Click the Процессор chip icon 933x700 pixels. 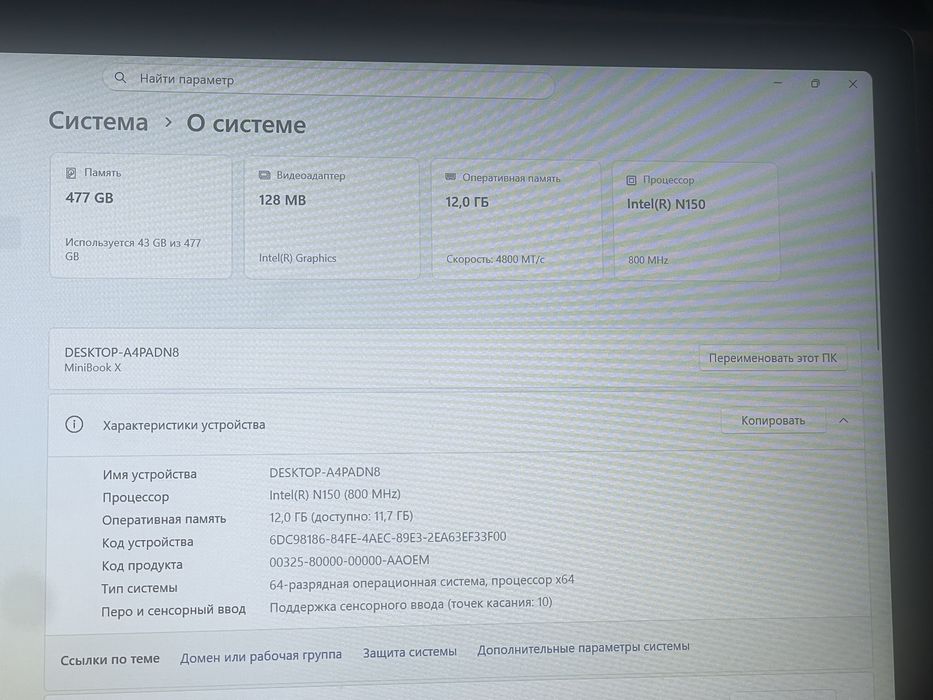coord(631,180)
